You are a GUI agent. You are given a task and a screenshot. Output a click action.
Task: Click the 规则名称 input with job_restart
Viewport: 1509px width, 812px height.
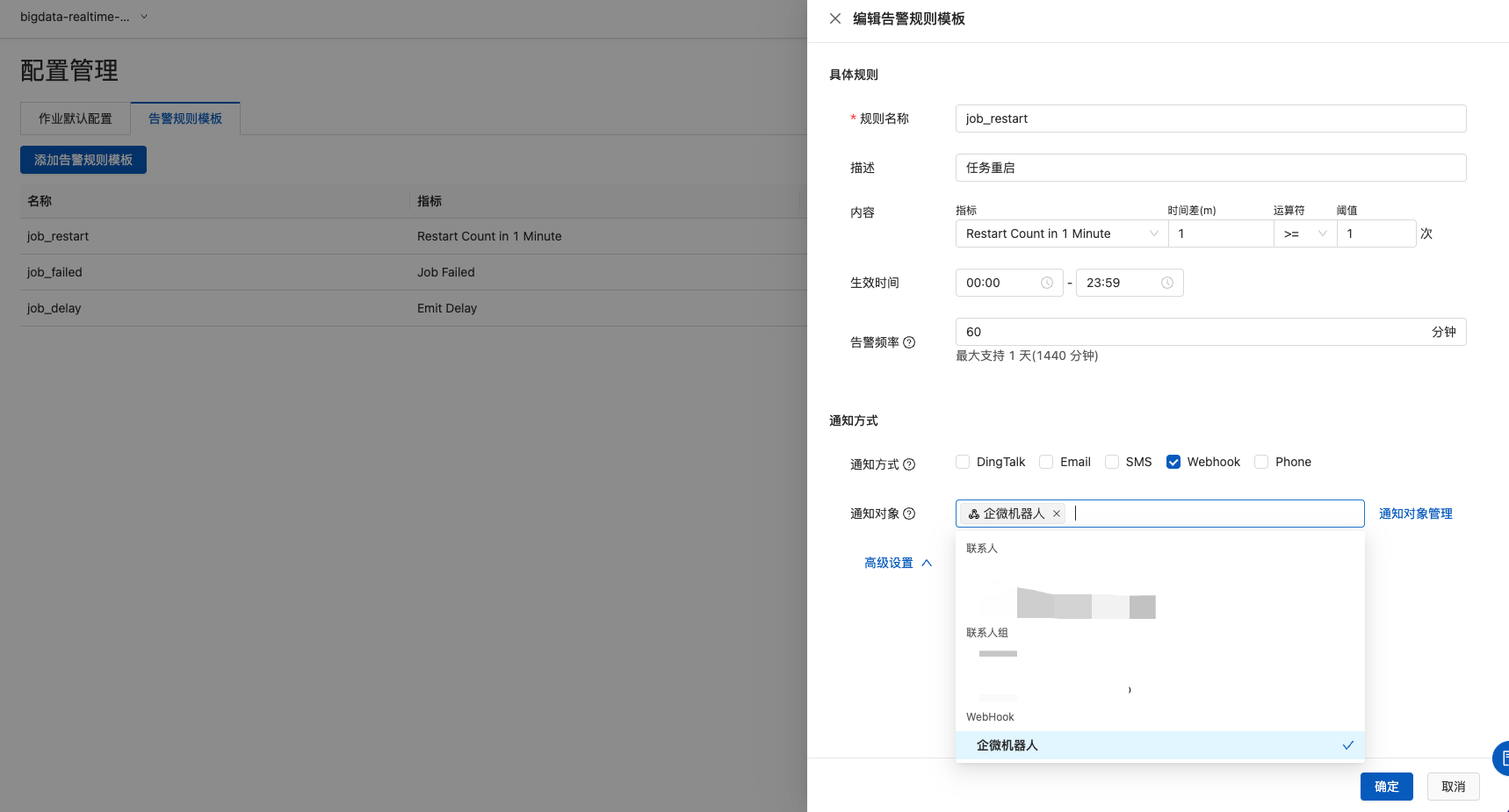click(1211, 119)
